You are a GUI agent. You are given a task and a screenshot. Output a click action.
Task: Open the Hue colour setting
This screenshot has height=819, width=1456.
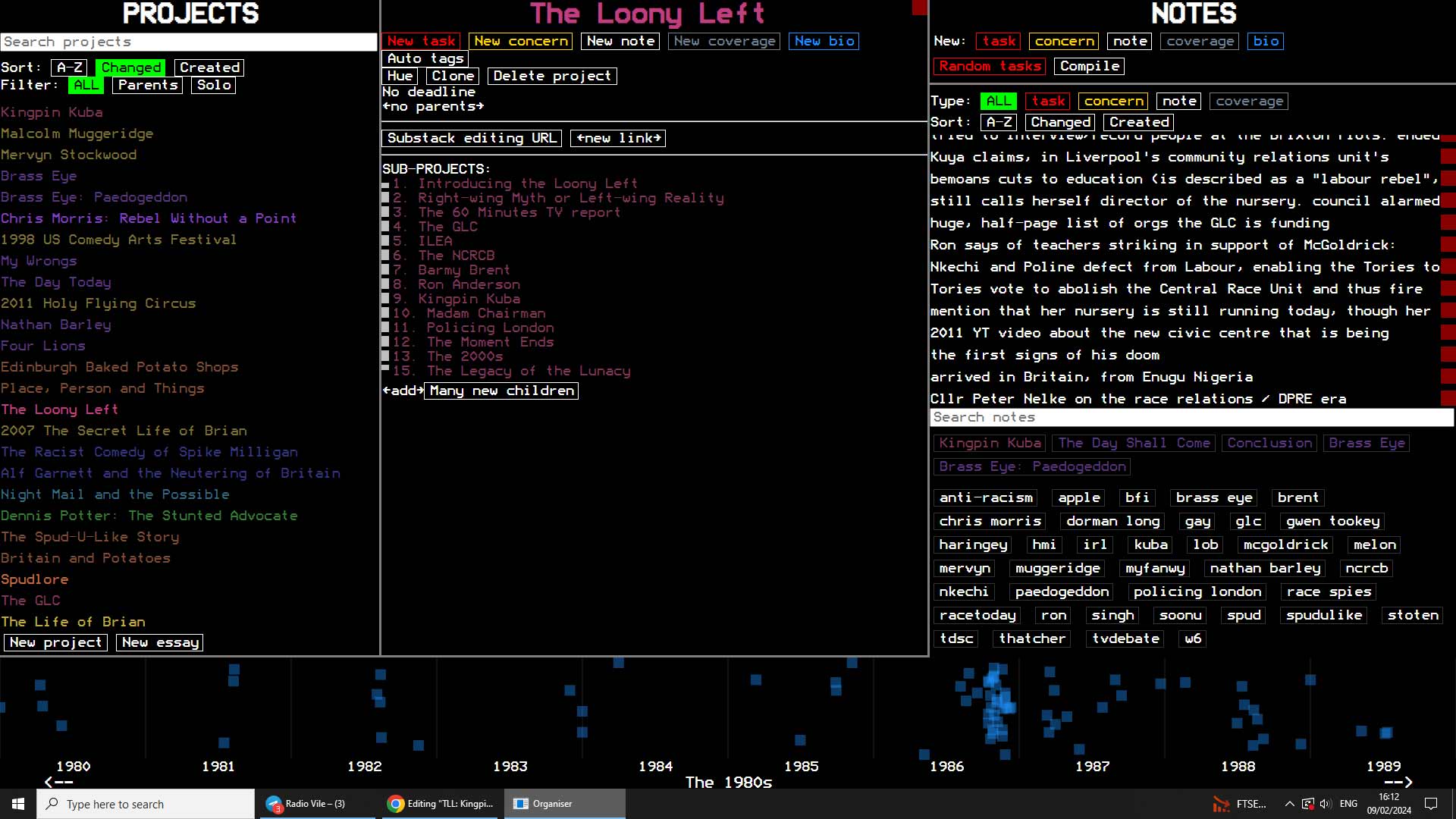pyautogui.click(x=400, y=76)
